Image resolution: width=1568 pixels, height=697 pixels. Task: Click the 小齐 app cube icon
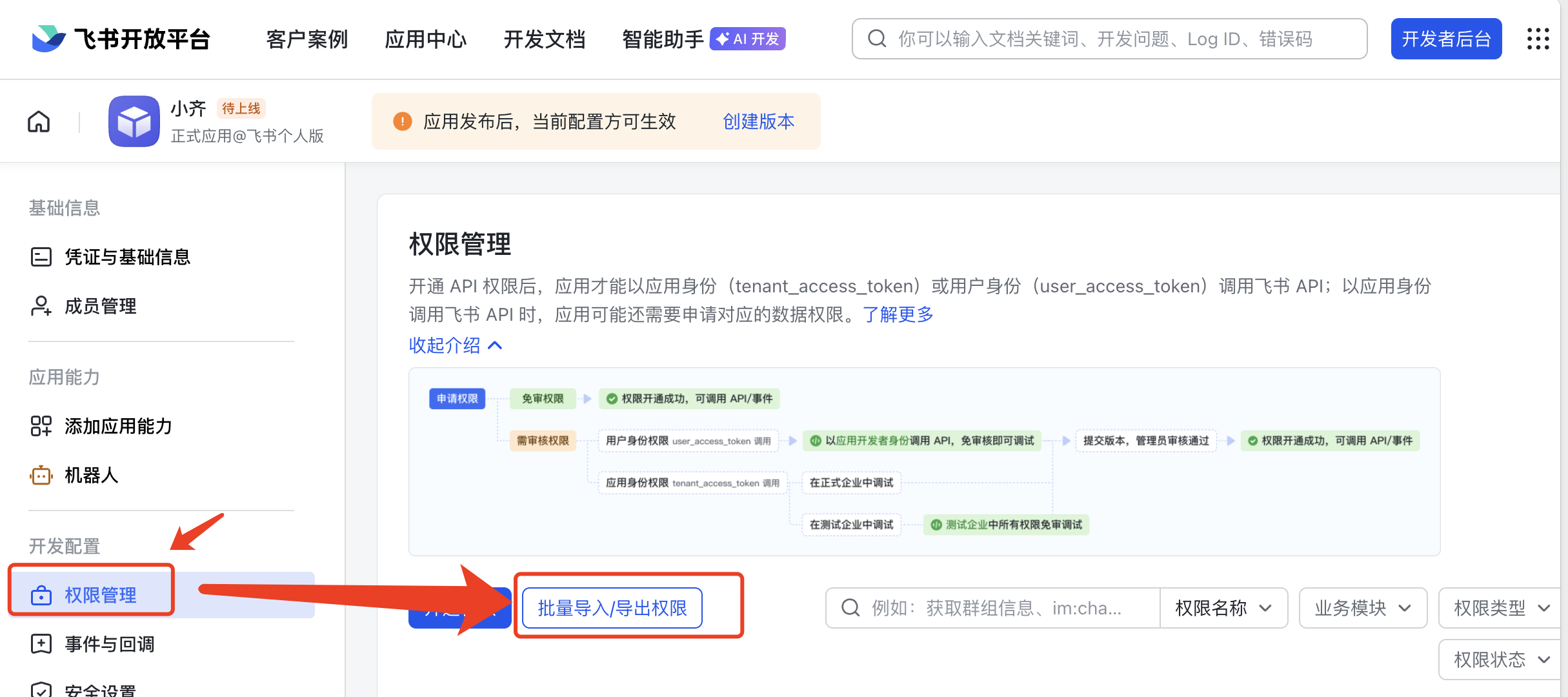(x=134, y=121)
